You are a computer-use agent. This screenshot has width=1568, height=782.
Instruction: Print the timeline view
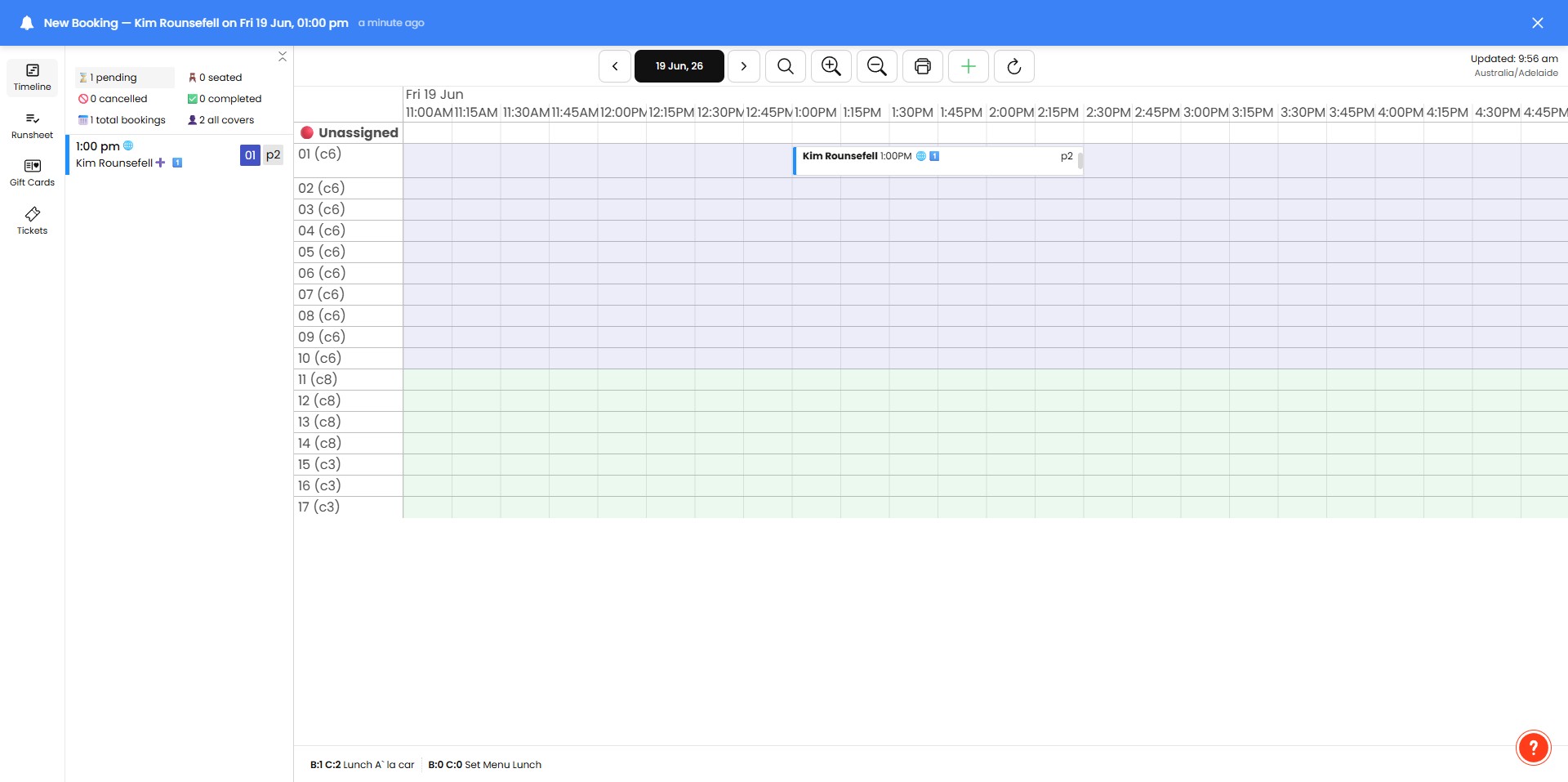point(922,66)
